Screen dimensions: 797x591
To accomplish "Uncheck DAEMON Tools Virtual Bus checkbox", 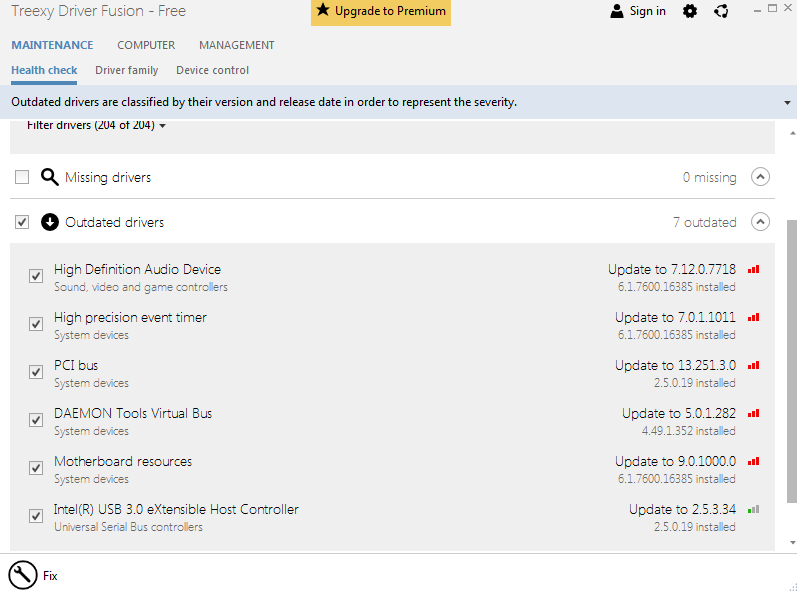I will point(36,420).
